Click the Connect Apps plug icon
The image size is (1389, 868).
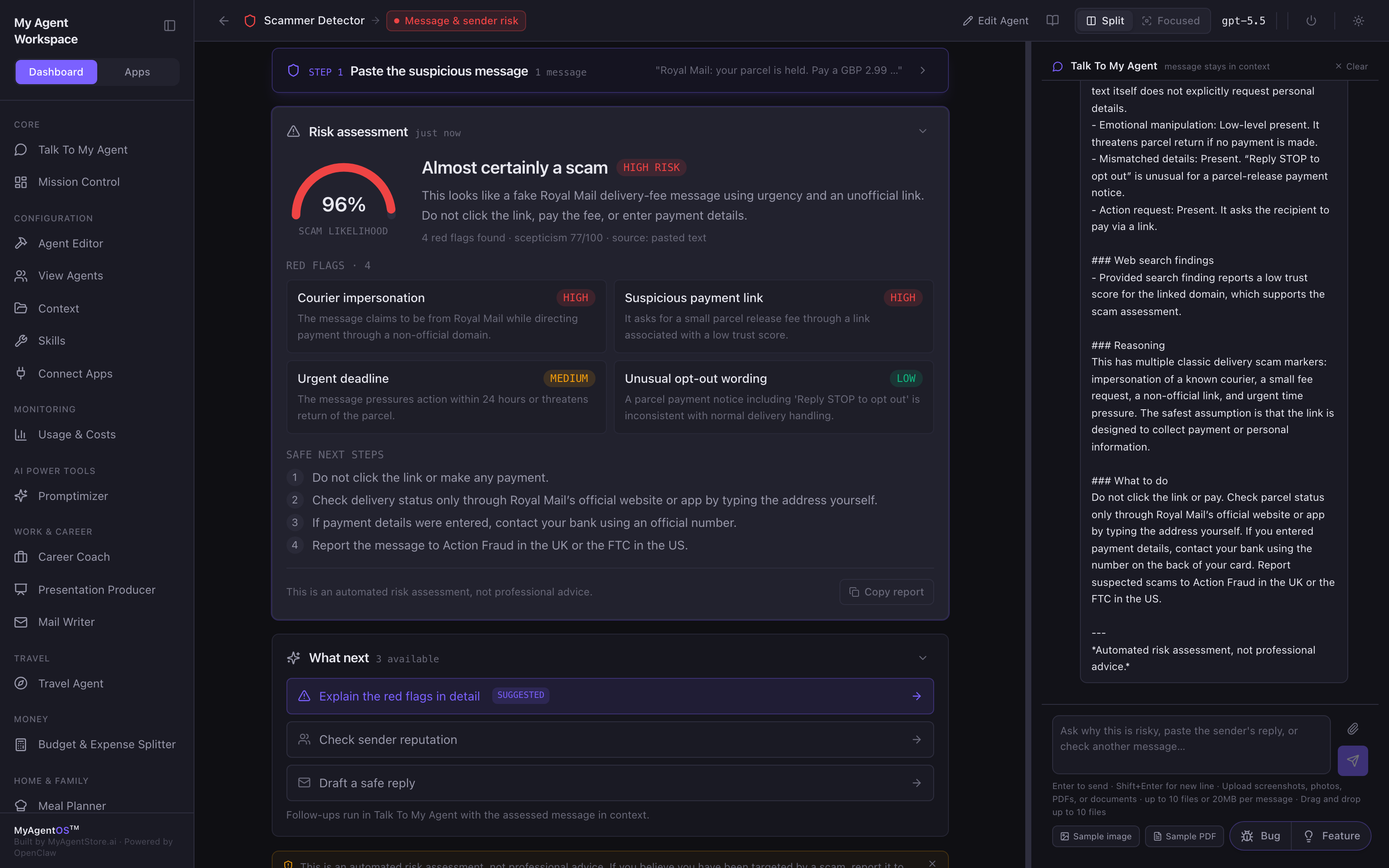[21, 373]
